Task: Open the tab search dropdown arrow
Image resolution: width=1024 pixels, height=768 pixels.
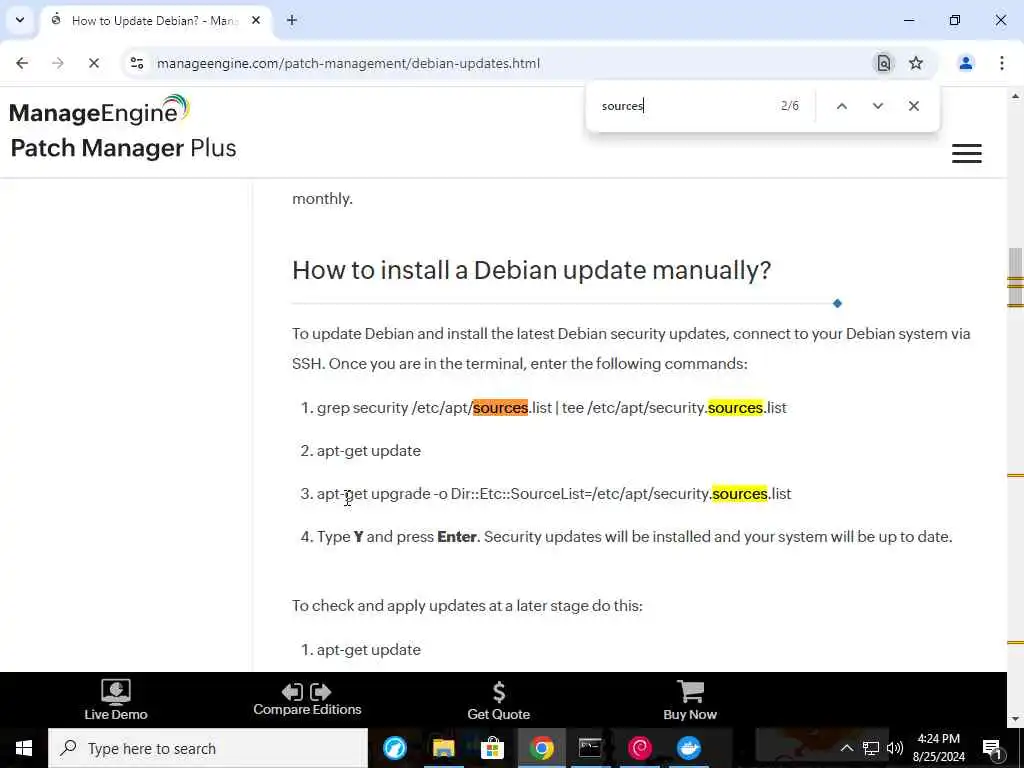Action: point(20,20)
